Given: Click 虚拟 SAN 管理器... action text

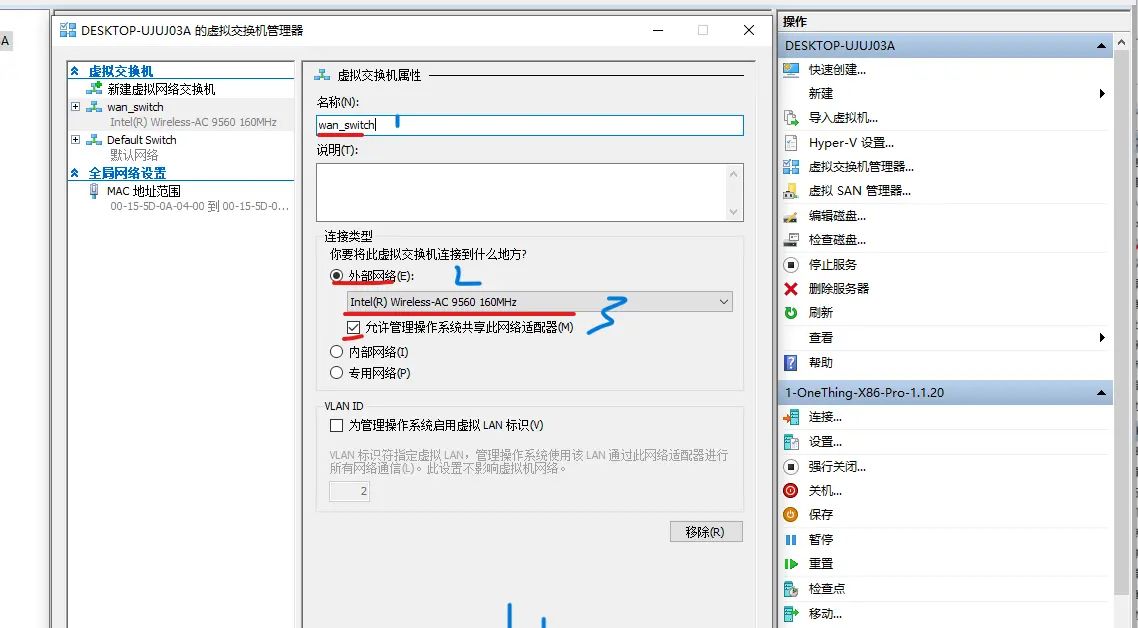Looking at the screenshot, I should pyautogui.click(x=859, y=191).
